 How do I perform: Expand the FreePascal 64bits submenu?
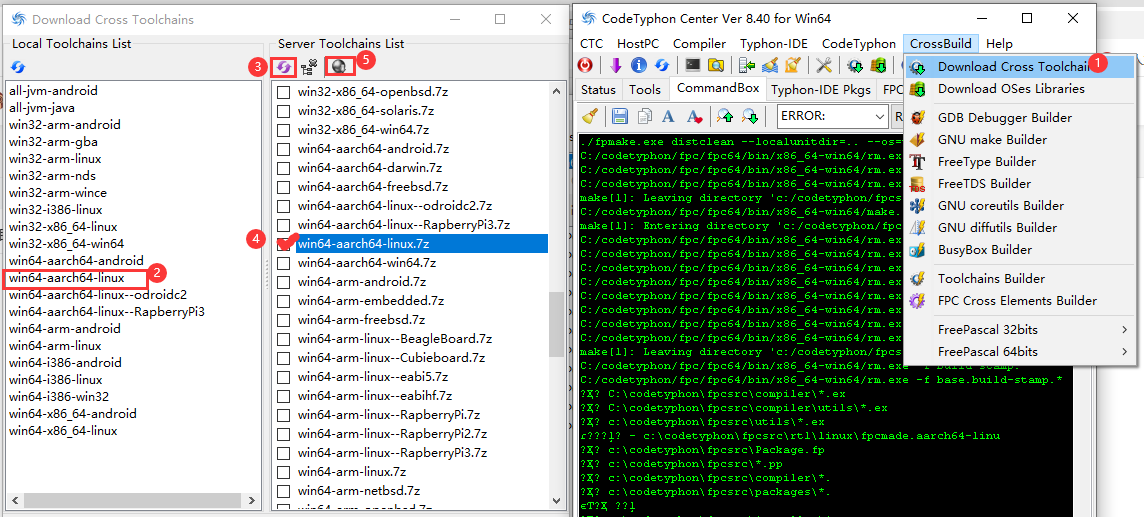pyautogui.click(x=1019, y=351)
